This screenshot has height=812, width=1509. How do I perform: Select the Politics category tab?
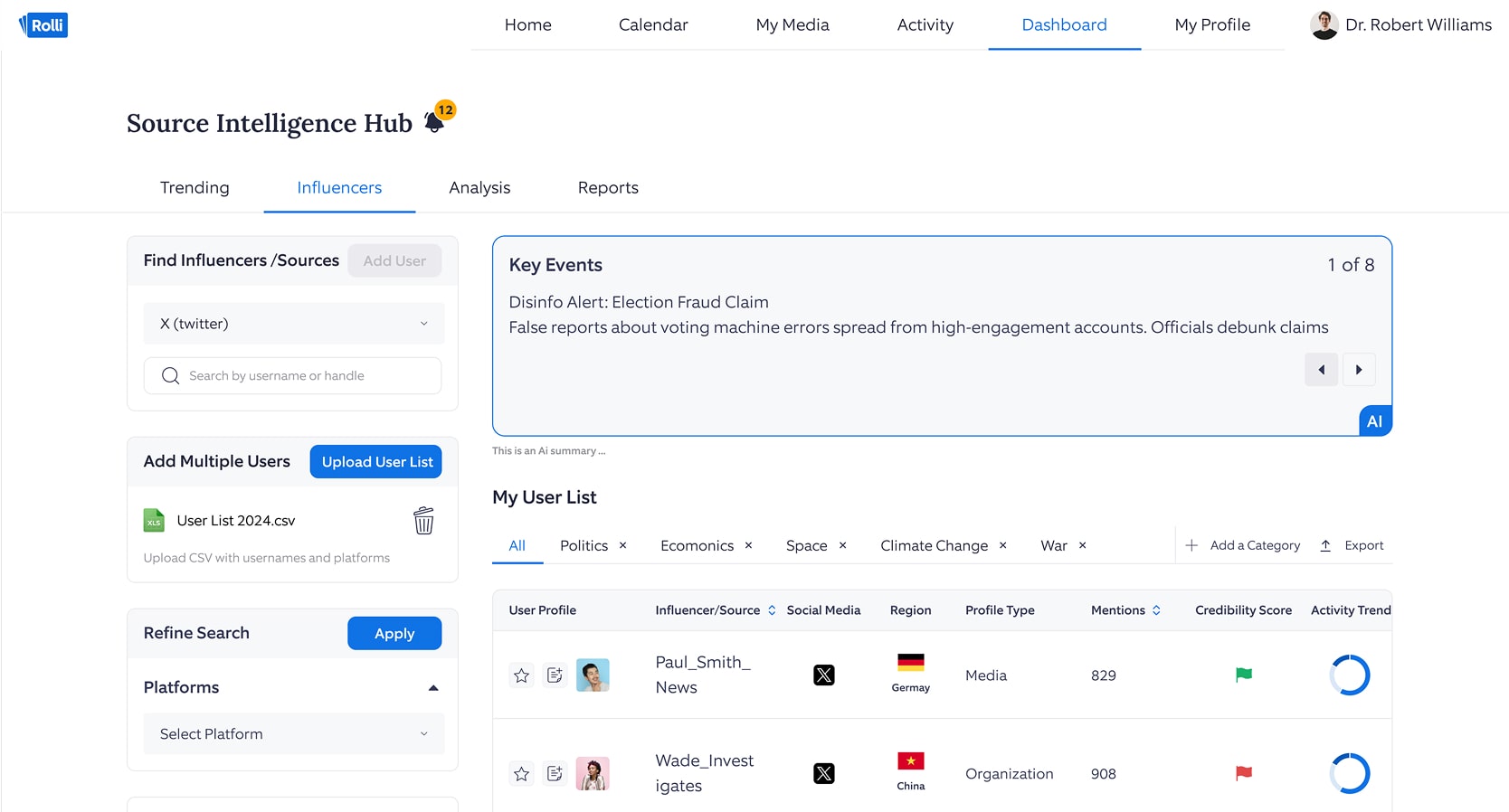(584, 545)
